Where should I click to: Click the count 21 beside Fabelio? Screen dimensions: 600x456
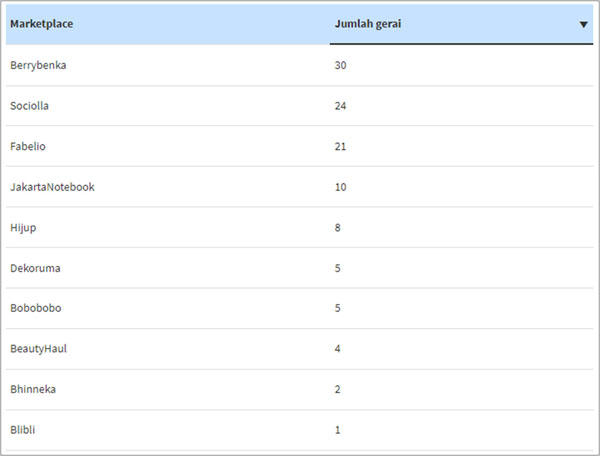340,146
